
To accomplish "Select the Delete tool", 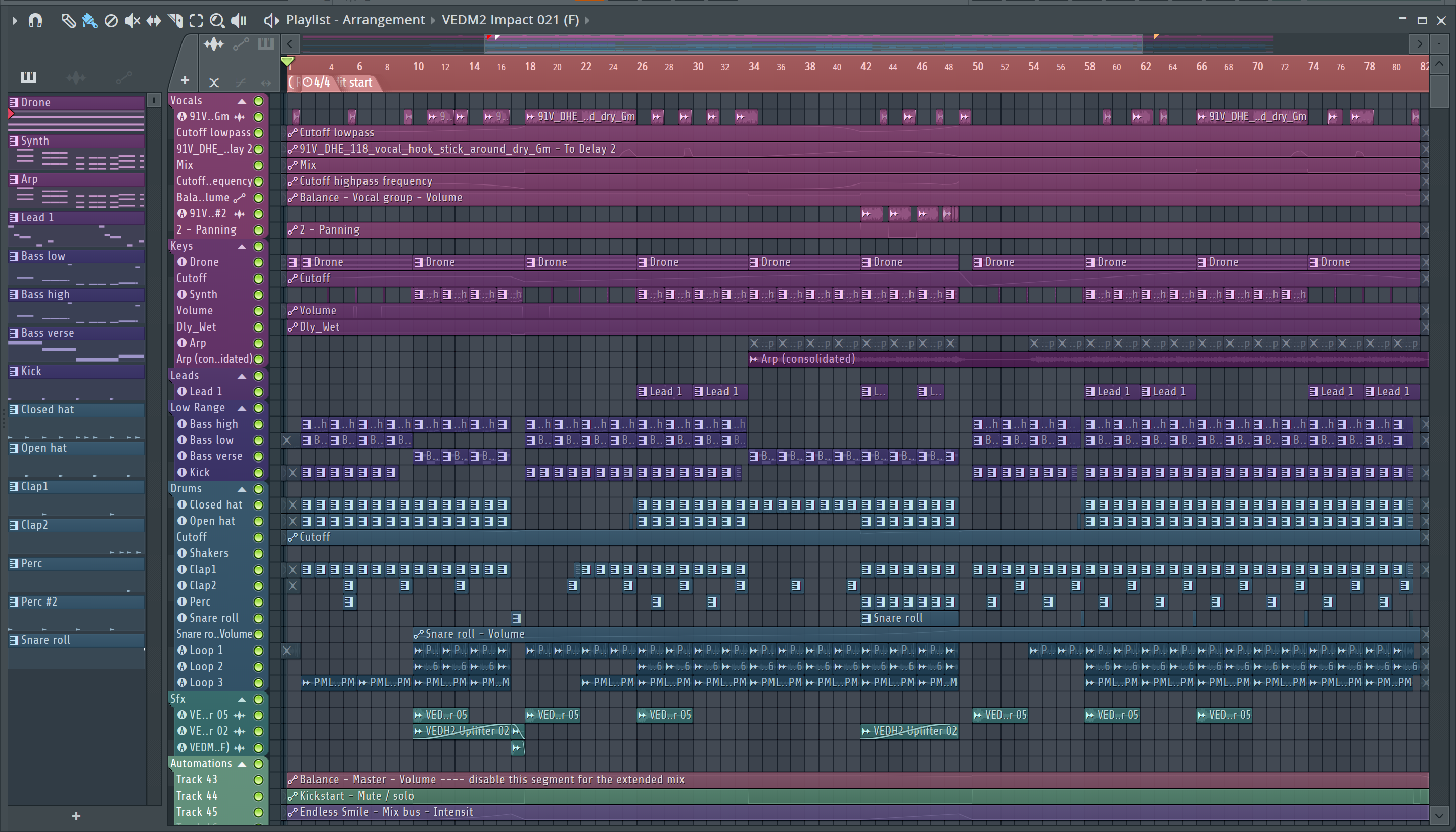I will 111,21.
